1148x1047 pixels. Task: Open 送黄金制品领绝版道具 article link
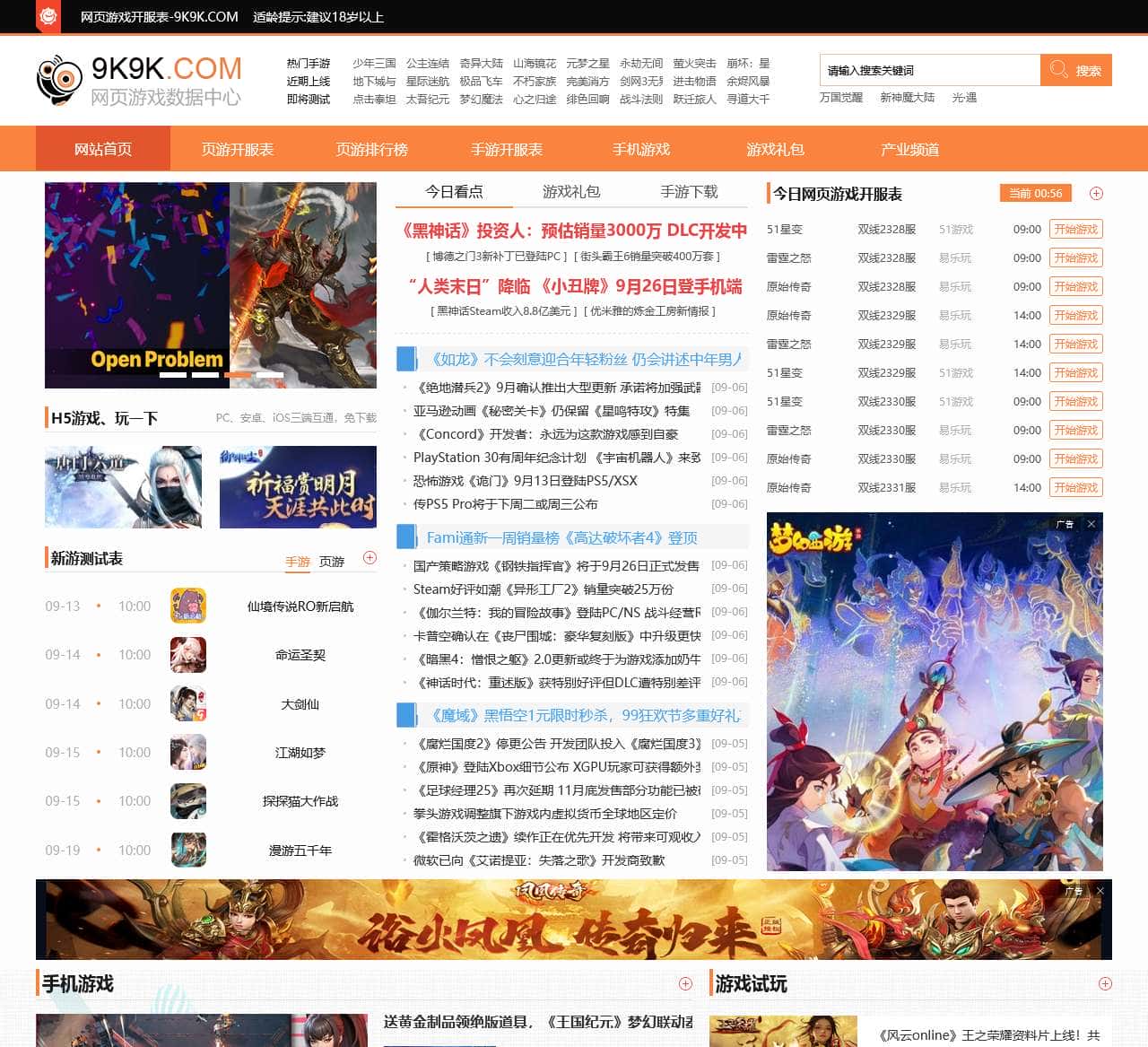pyautogui.click(x=538, y=1021)
